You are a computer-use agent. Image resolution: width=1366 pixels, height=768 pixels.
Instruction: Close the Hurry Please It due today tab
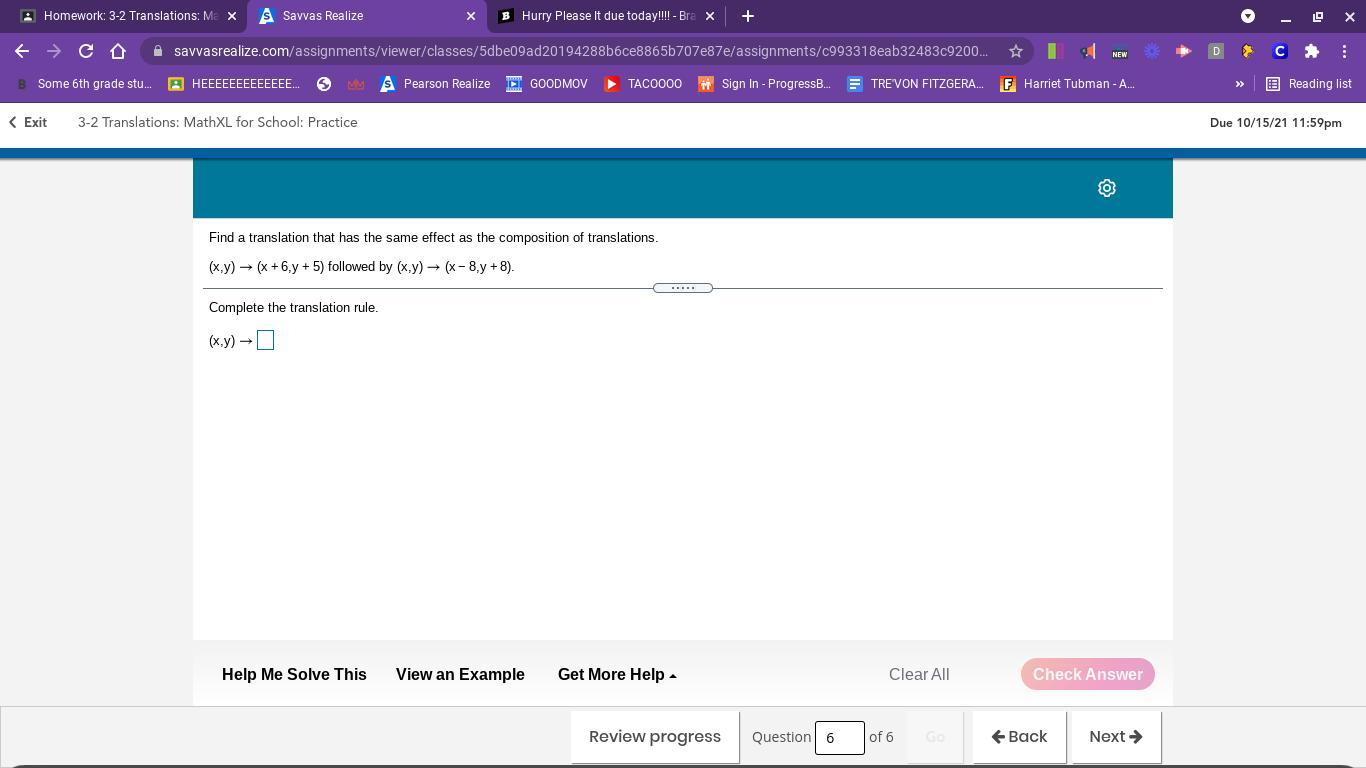[710, 16]
